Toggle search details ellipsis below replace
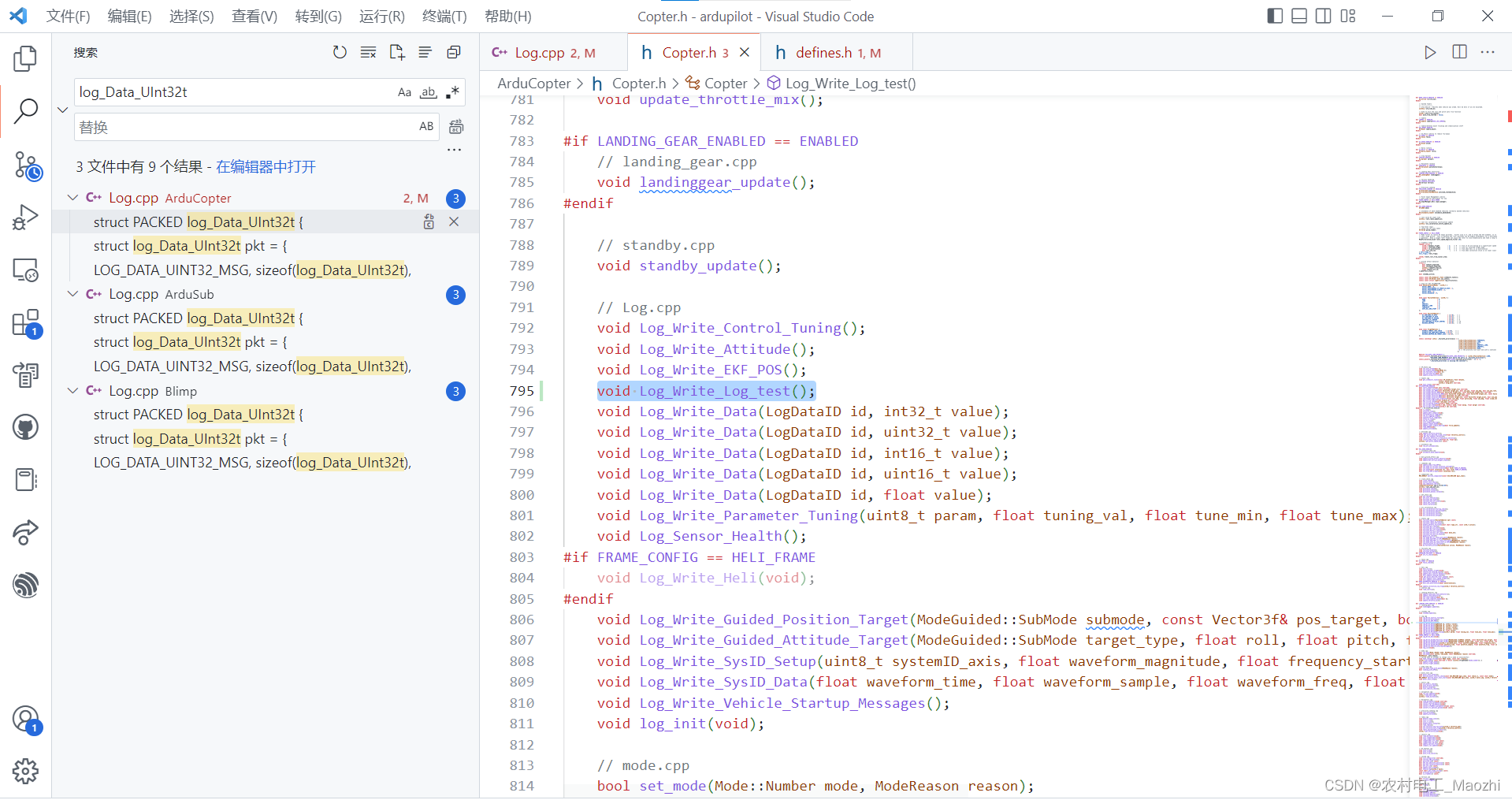 click(x=455, y=150)
